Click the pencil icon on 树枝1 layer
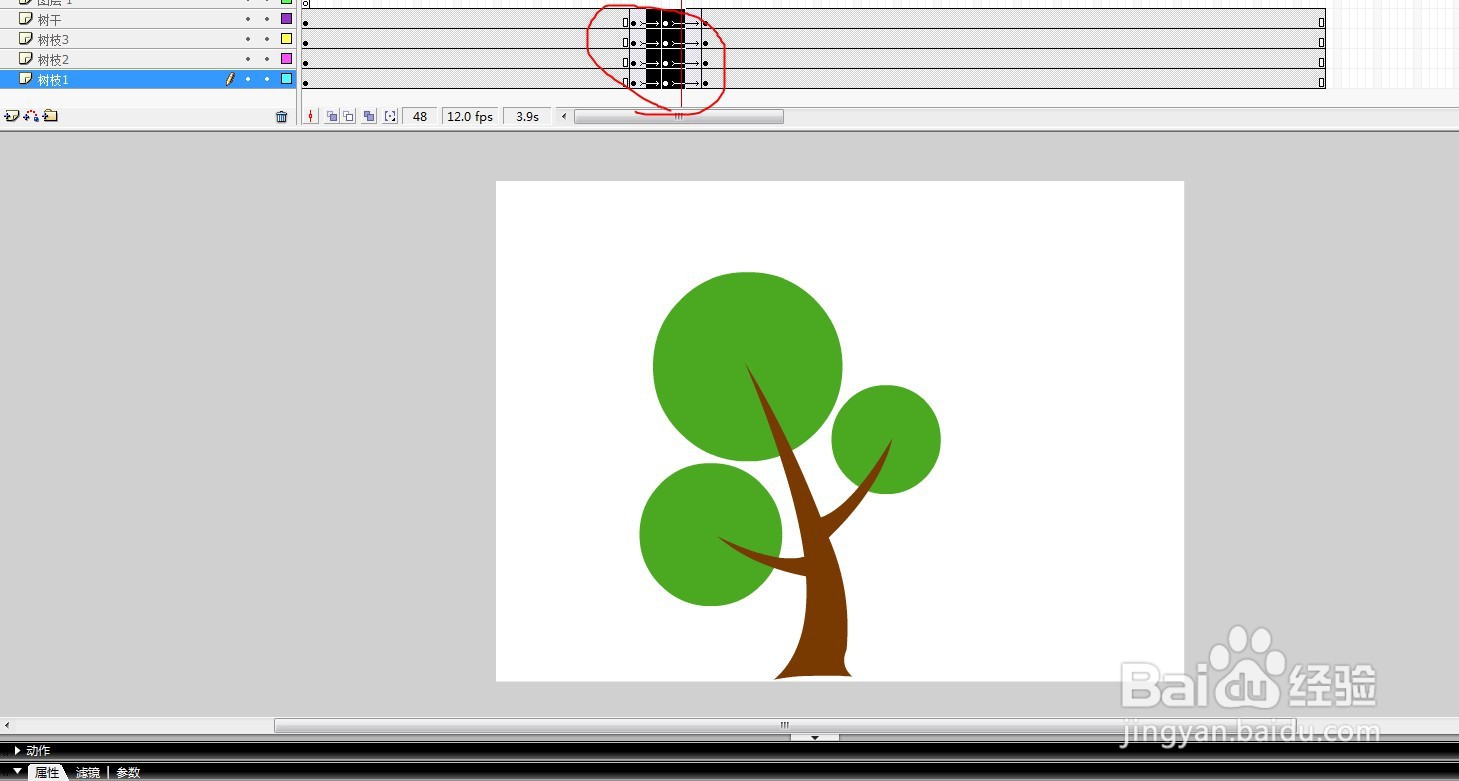This screenshot has width=1459, height=781. (230, 79)
